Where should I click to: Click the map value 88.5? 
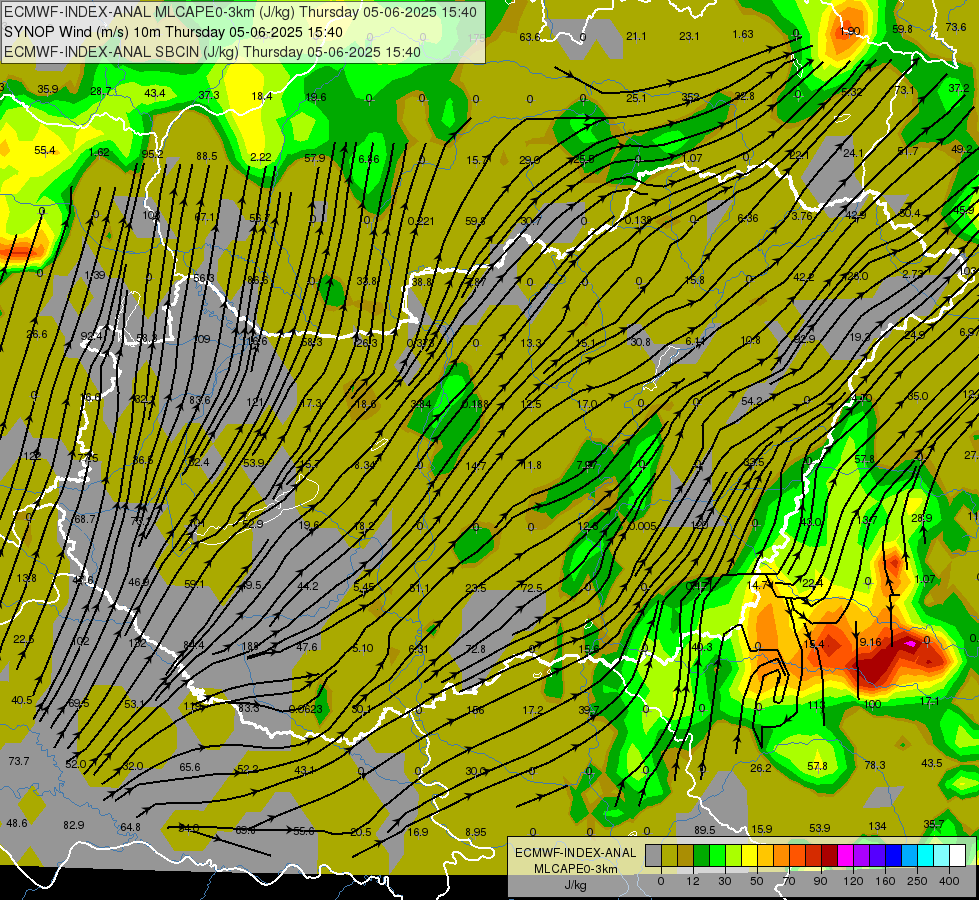[x=207, y=156]
